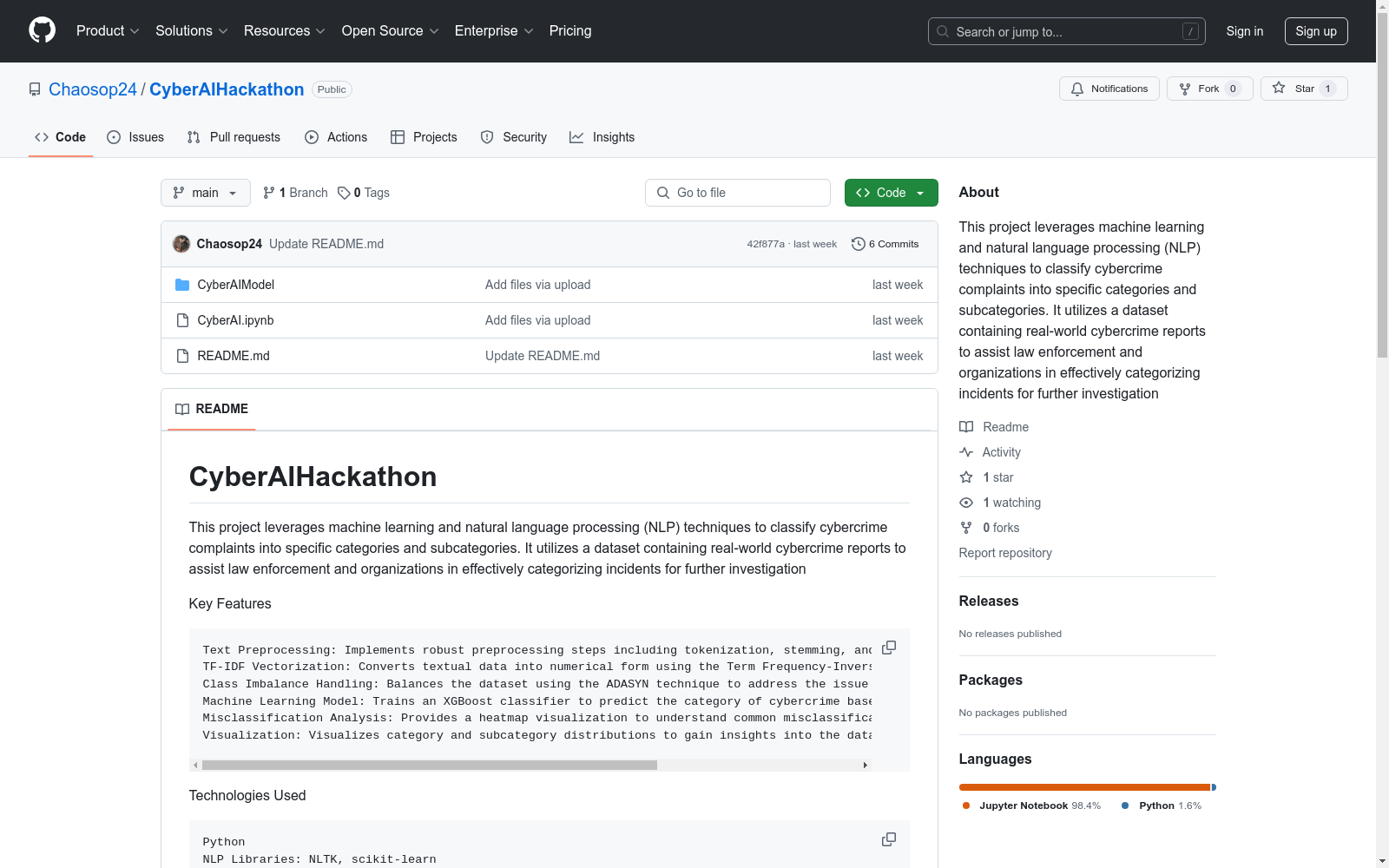Screen dimensions: 1389x868
Task: Click the CyberAI.ipynb file icon
Action: (x=182, y=320)
